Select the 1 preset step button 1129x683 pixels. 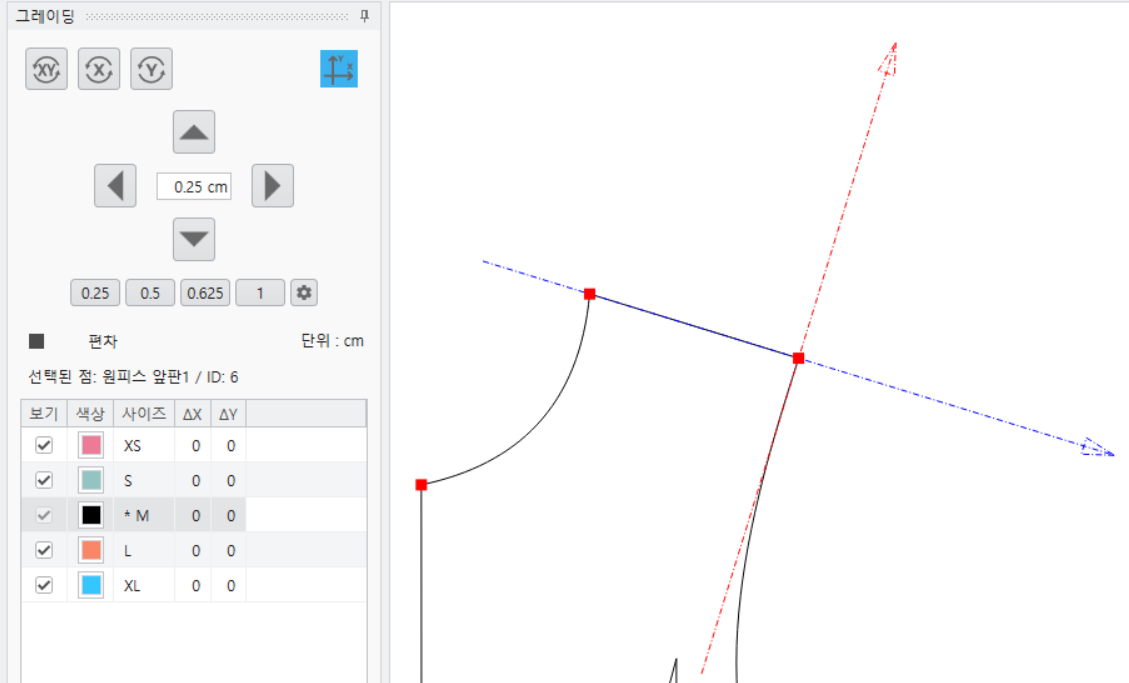pos(260,293)
